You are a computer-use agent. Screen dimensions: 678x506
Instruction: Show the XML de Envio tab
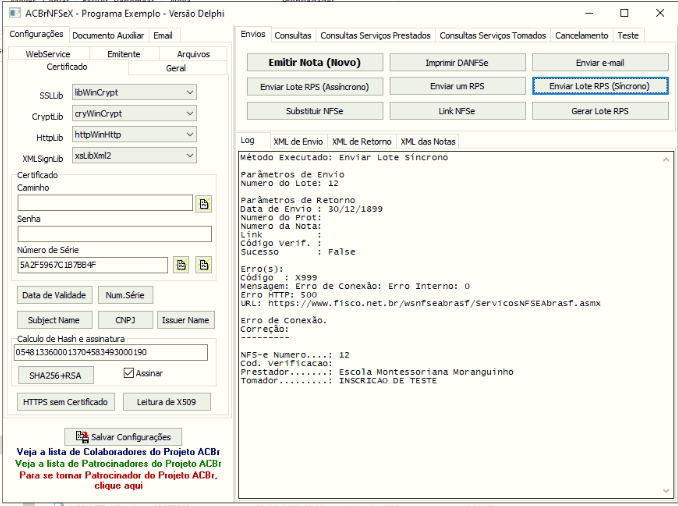298,141
